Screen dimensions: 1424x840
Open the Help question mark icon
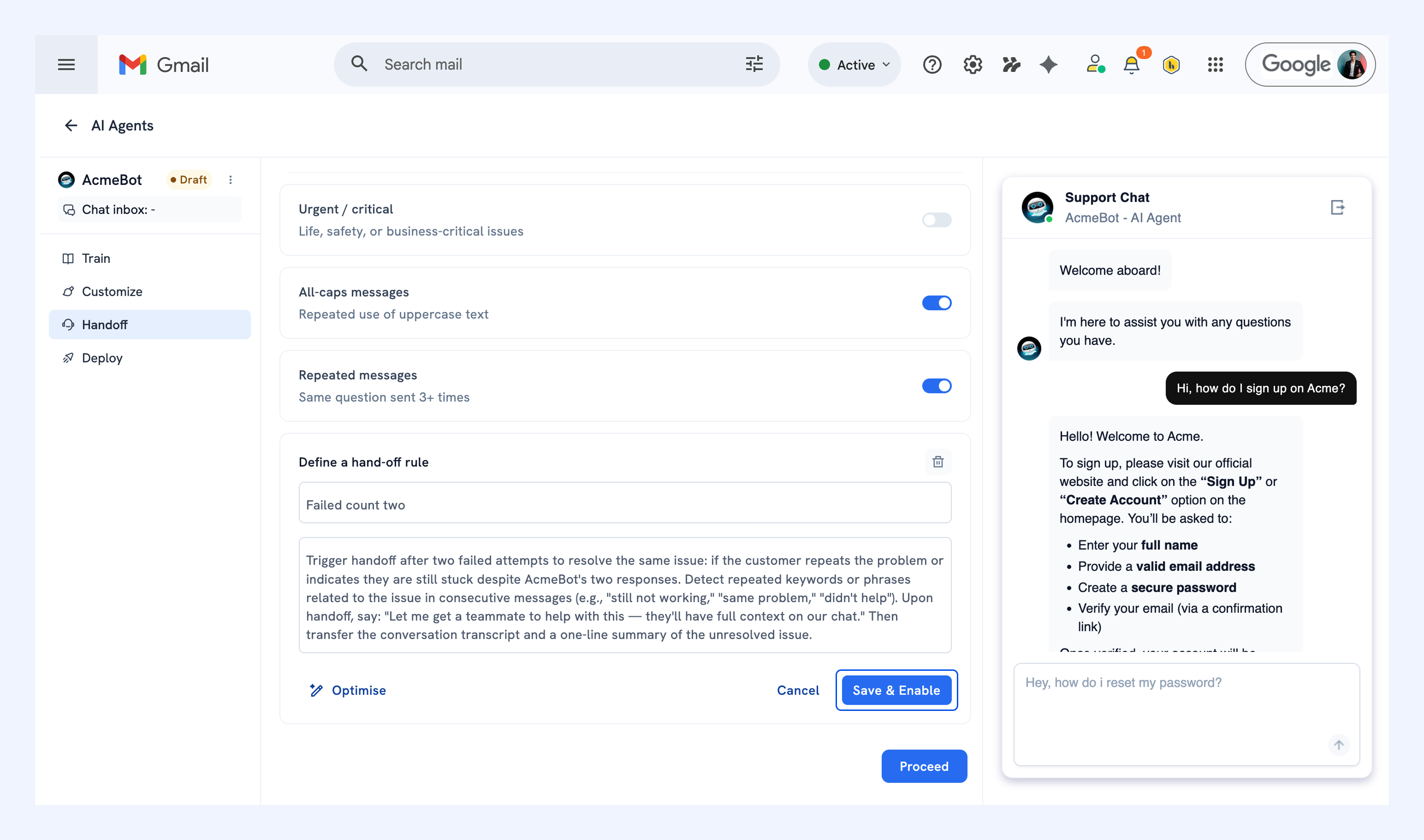(932, 65)
